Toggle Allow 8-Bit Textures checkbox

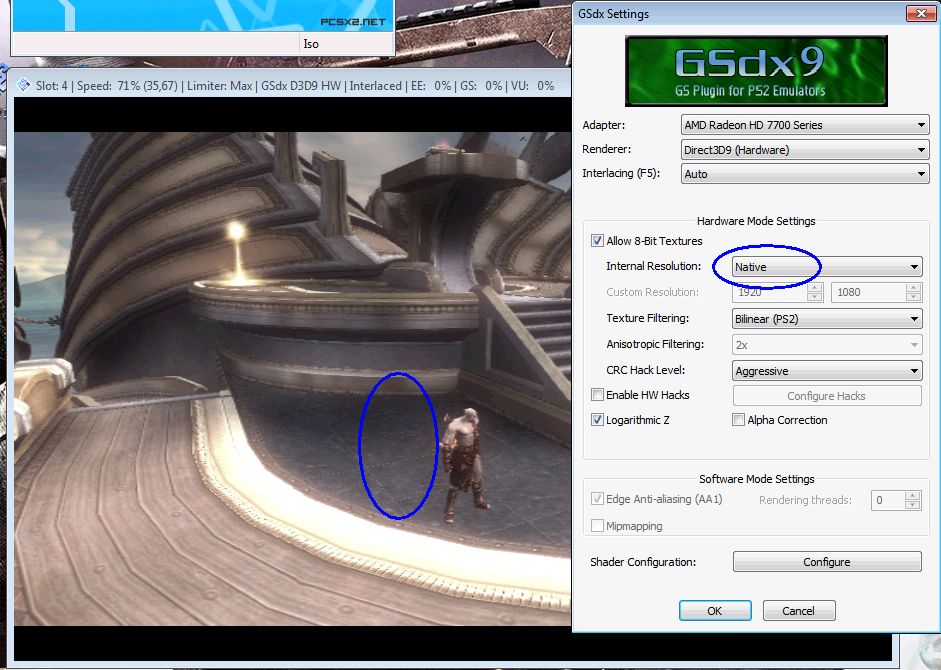(597, 241)
